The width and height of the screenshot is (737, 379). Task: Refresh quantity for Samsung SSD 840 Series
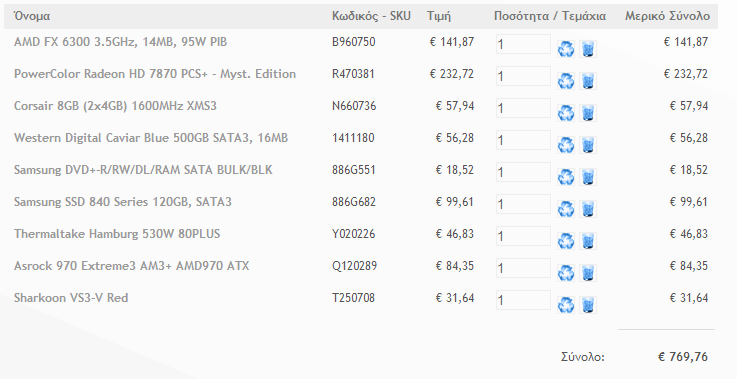[x=566, y=209]
